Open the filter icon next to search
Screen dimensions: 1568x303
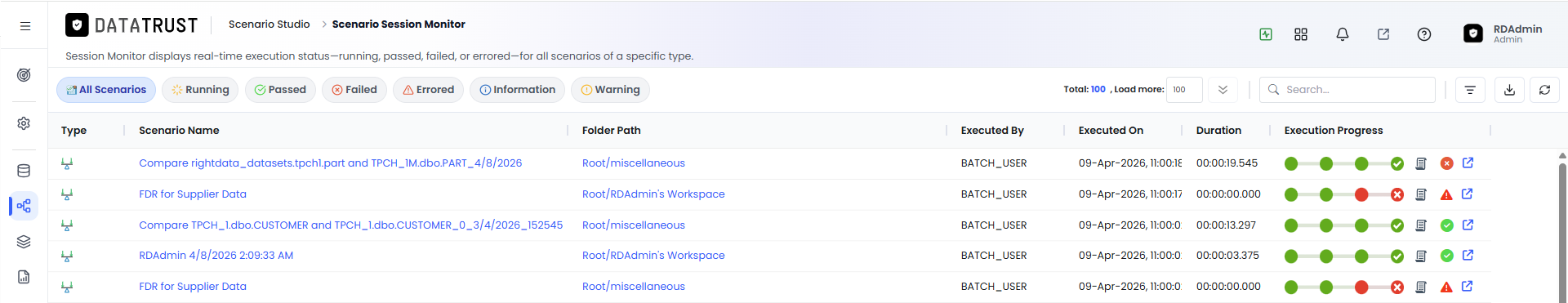tap(1470, 90)
